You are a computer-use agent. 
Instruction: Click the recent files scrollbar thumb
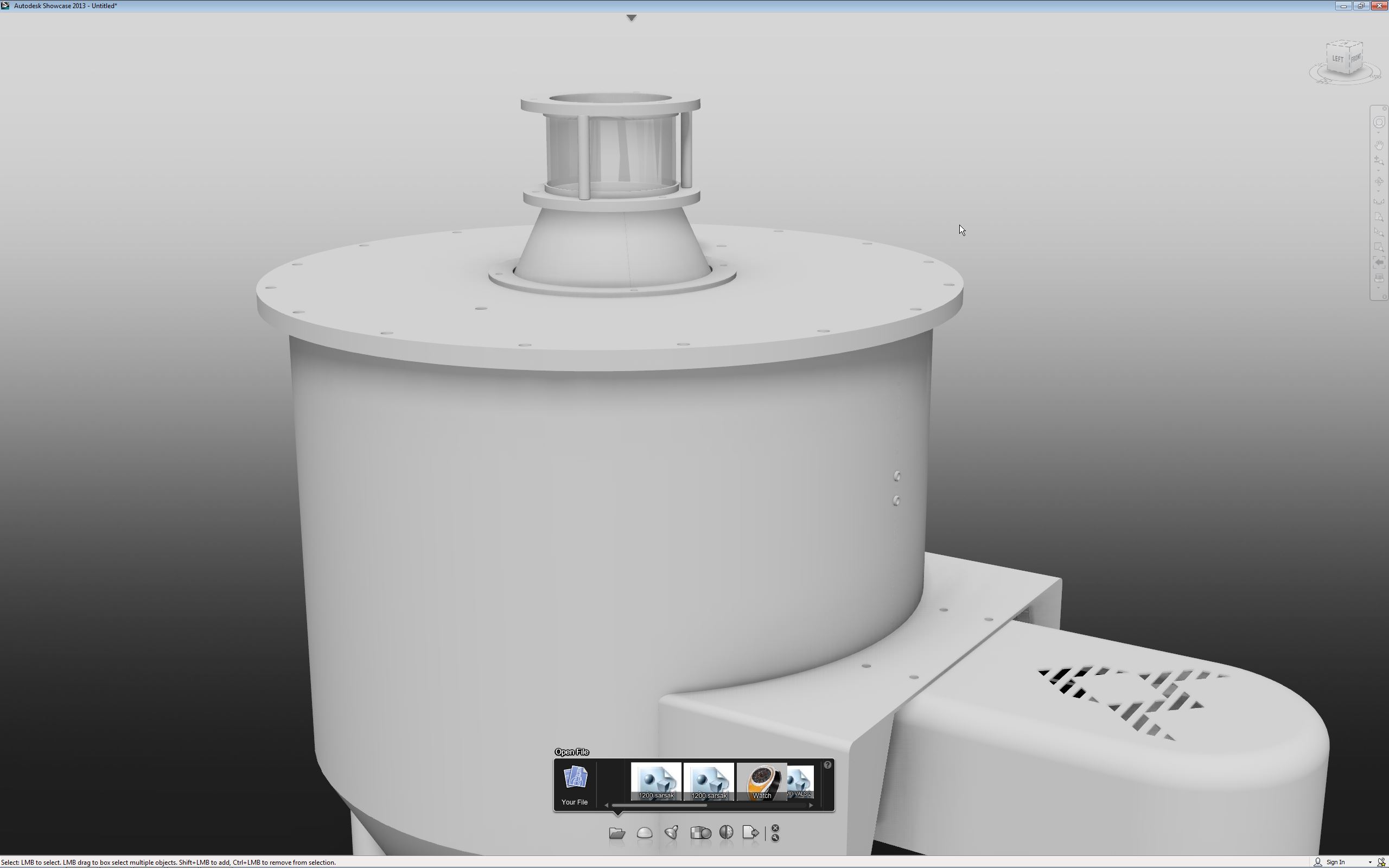click(659, 806)
